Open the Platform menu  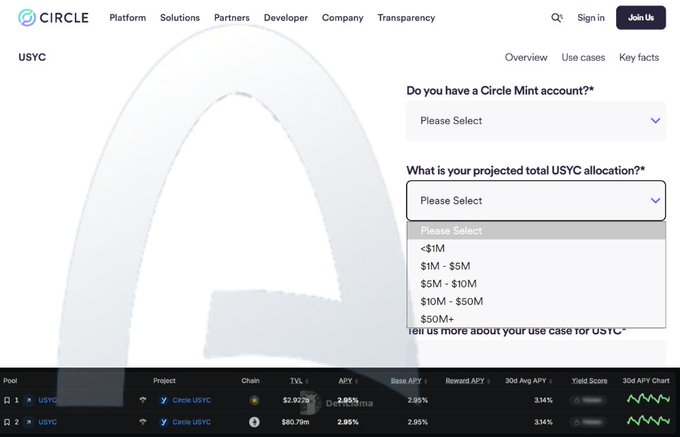click(x=128, y=18)
